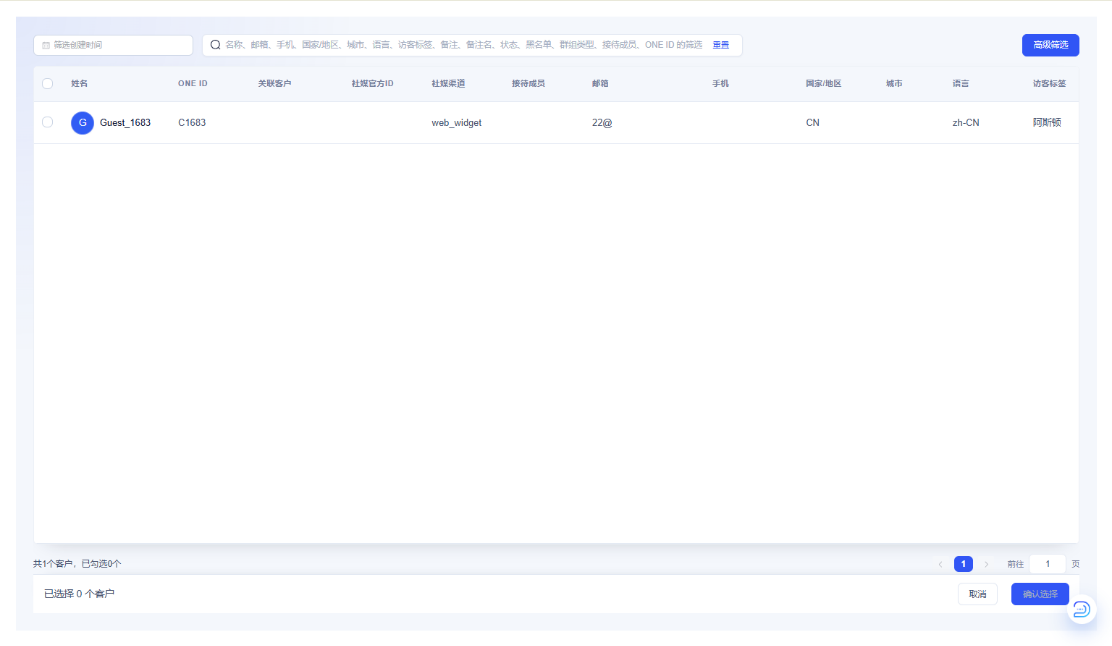
Task: Click the 访客标签 column header
Action: pyautogui.click(x=1050, y=84)
